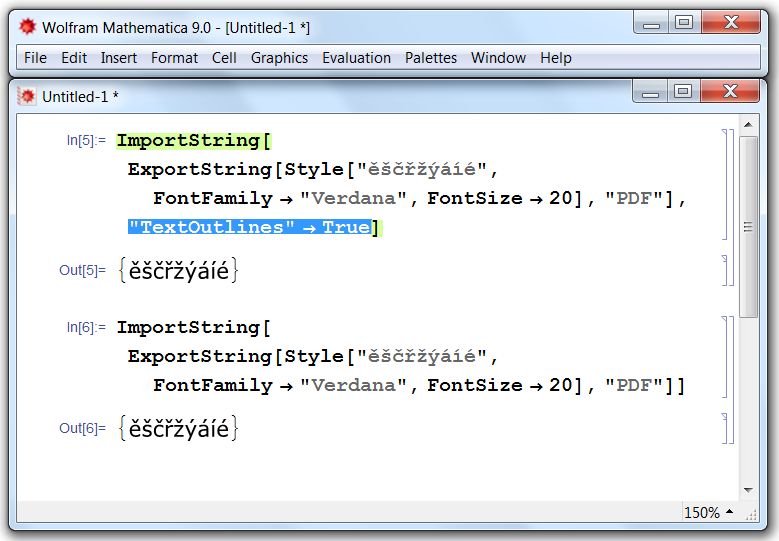Click the window resize grip icon
The image size is (779, 541).
click(751, 514)
